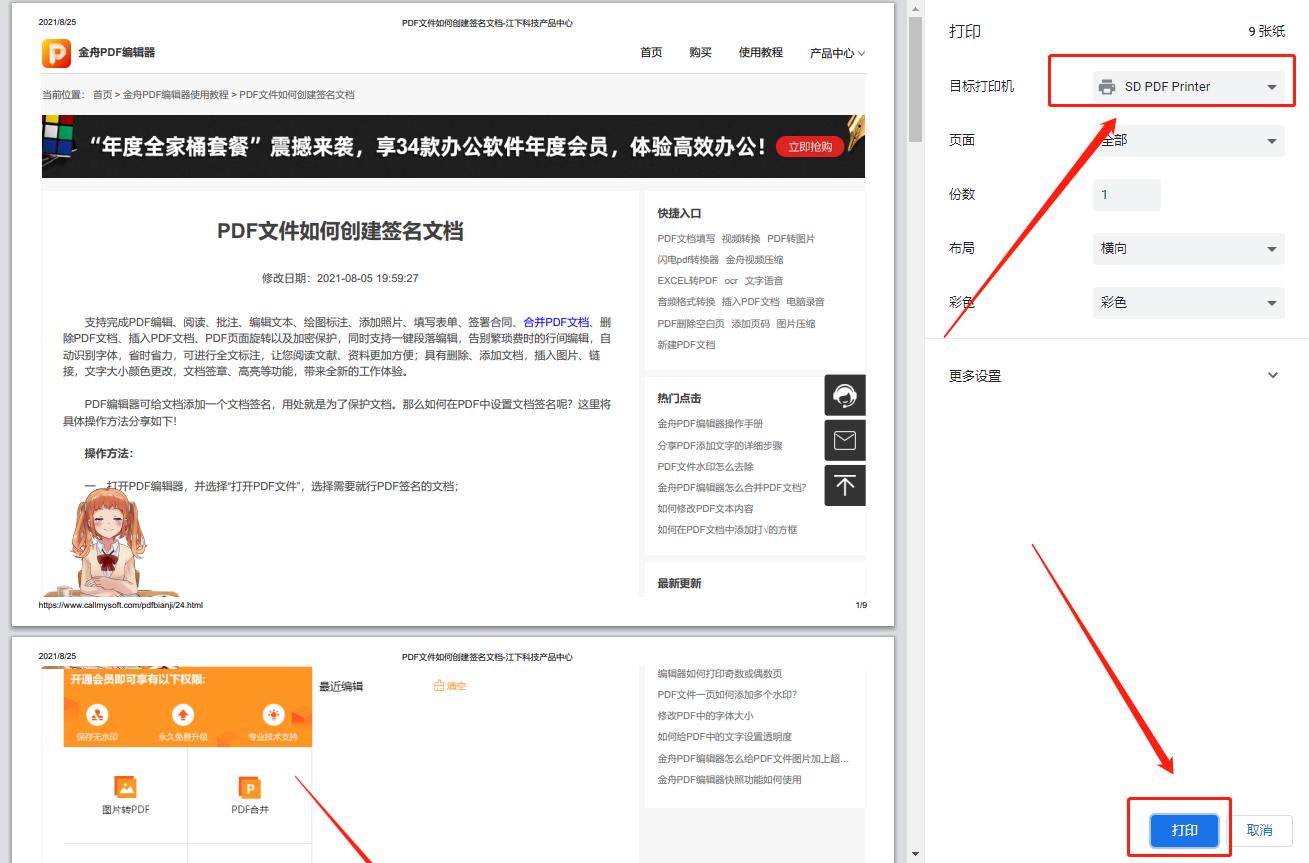1309x863 pixels.
Task: Open the PDF合并 tool icon
Action: click(x=248, y=788)
